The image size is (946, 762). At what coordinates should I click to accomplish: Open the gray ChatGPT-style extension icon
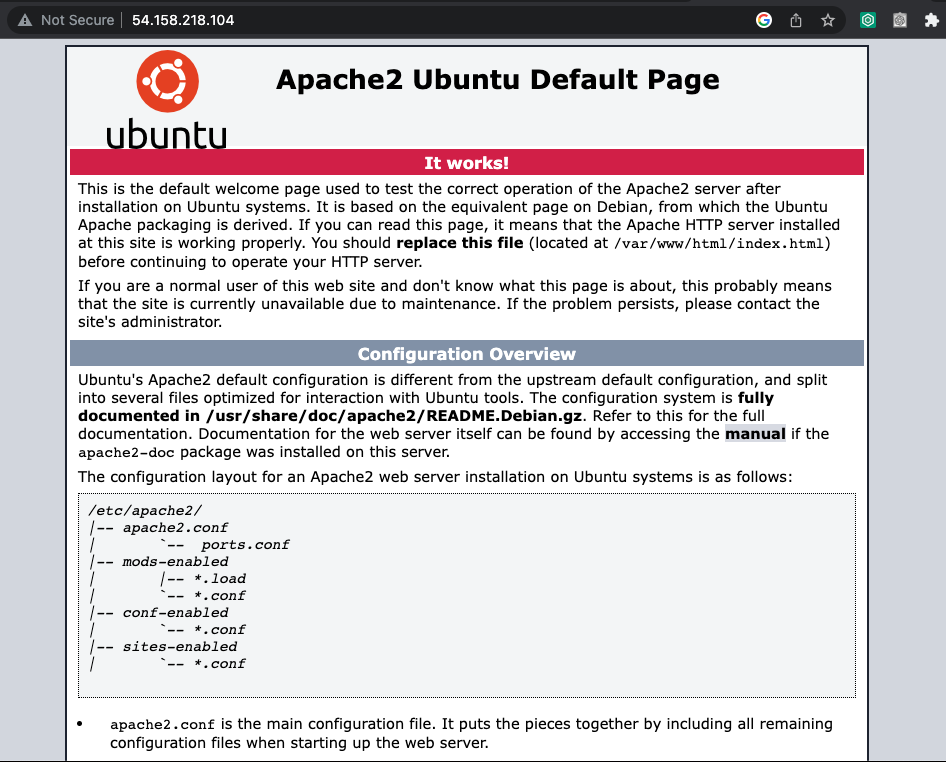pyautogui.click(x=900, y=20)
